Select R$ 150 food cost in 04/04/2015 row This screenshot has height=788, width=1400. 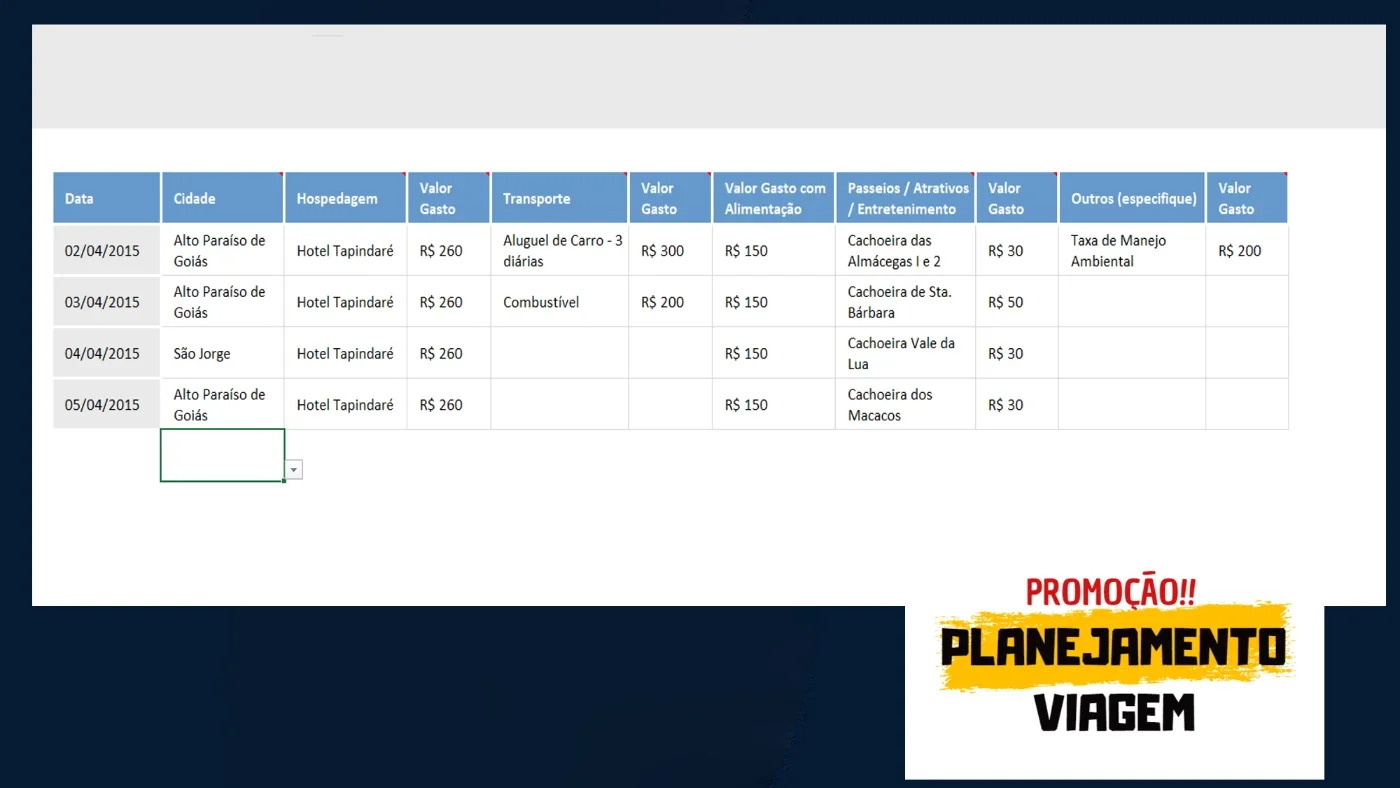click(x=774, y=353)
